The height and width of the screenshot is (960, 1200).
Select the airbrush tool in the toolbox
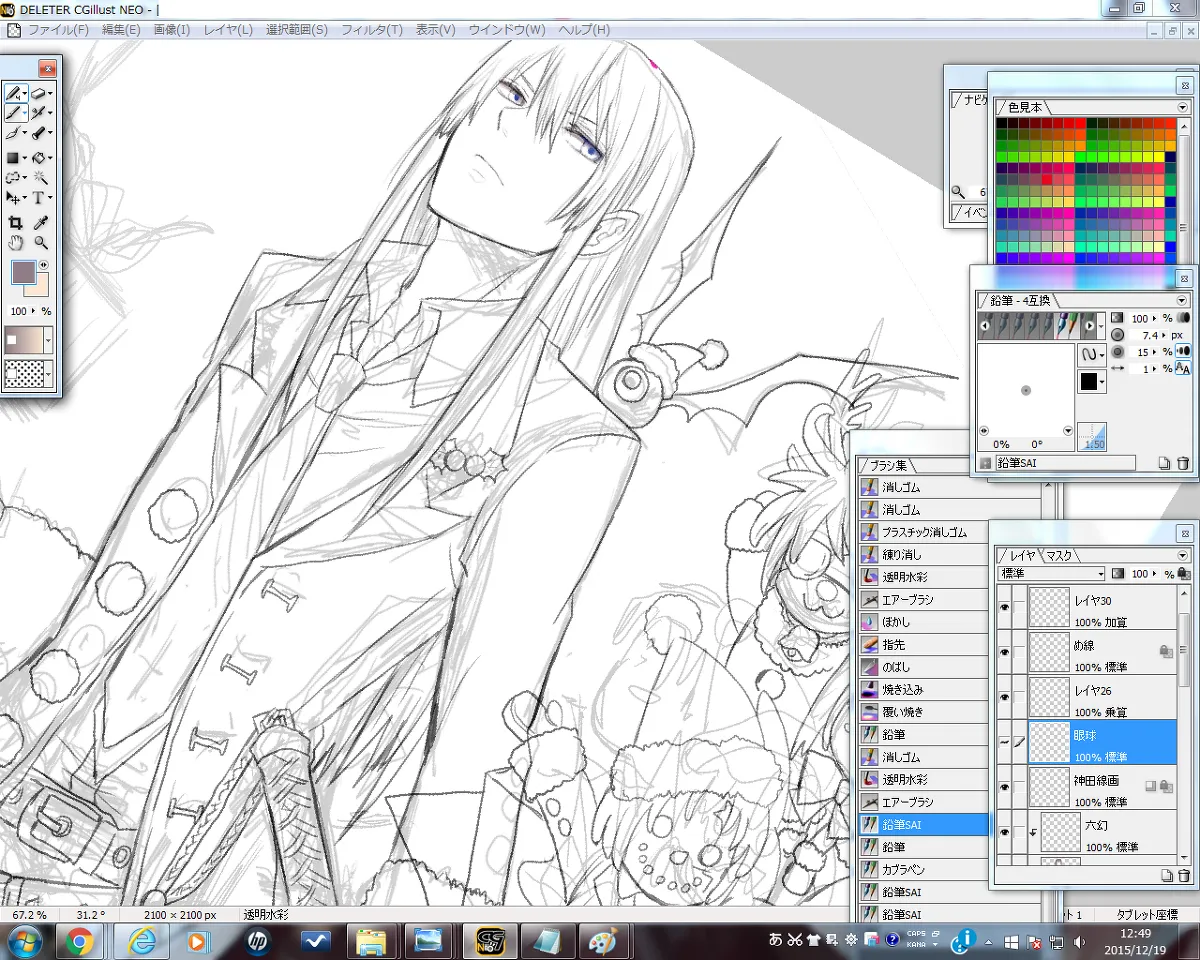(39, 113)
